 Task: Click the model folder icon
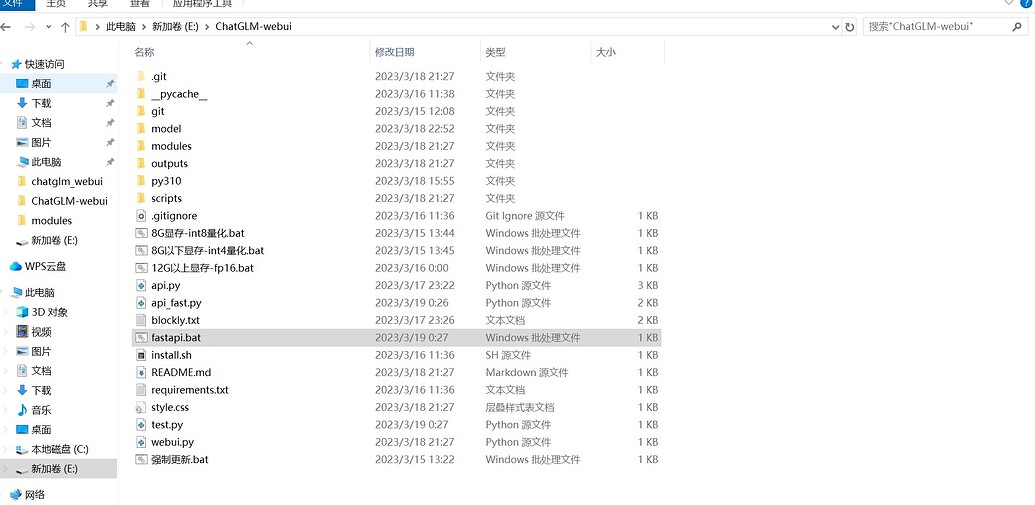click(141, 129)
